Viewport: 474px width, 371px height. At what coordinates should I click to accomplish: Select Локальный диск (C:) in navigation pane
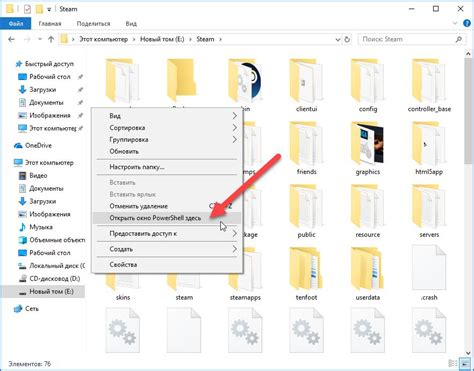(x=57, y=266)
